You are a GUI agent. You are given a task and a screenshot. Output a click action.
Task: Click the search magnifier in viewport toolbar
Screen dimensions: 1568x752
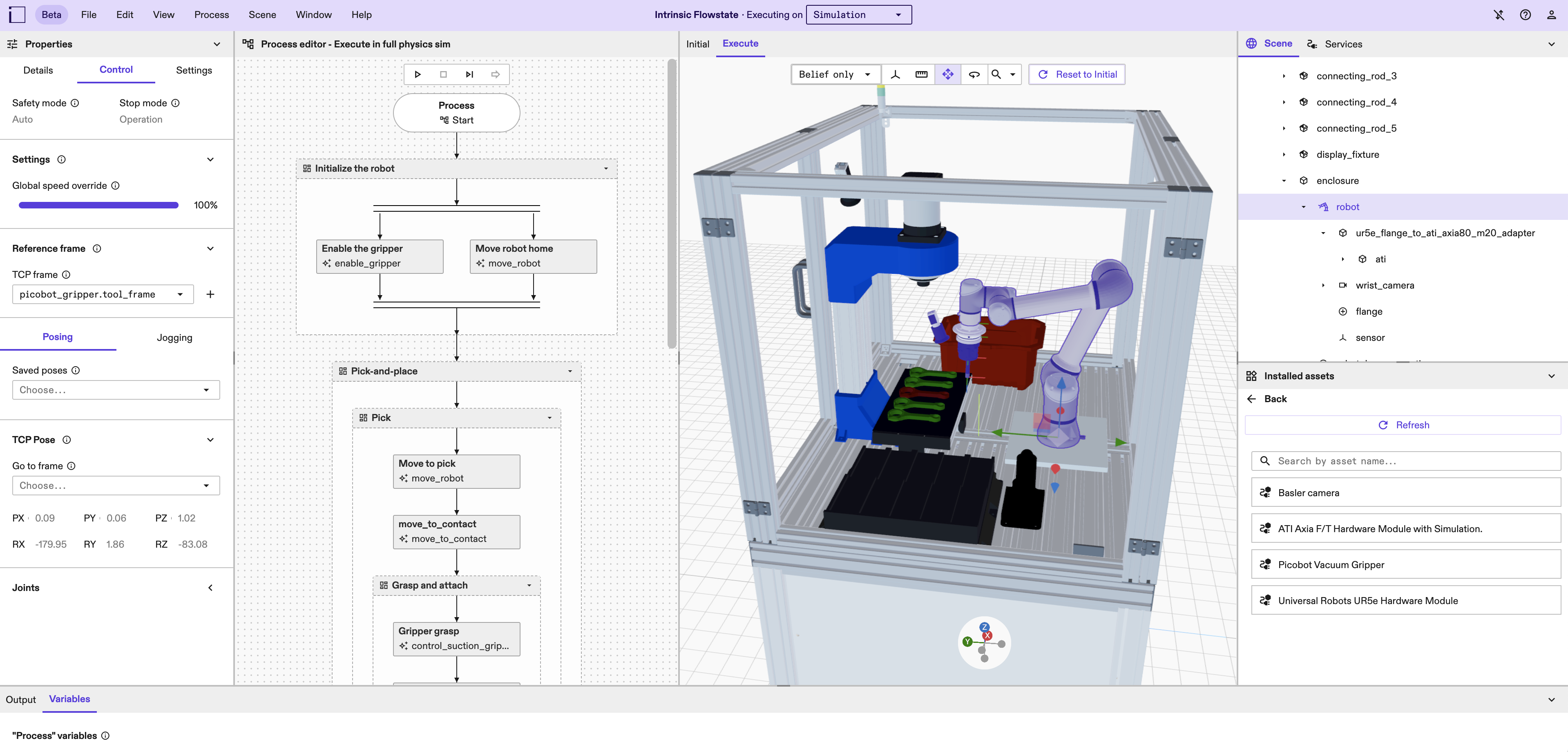point(996,74)
